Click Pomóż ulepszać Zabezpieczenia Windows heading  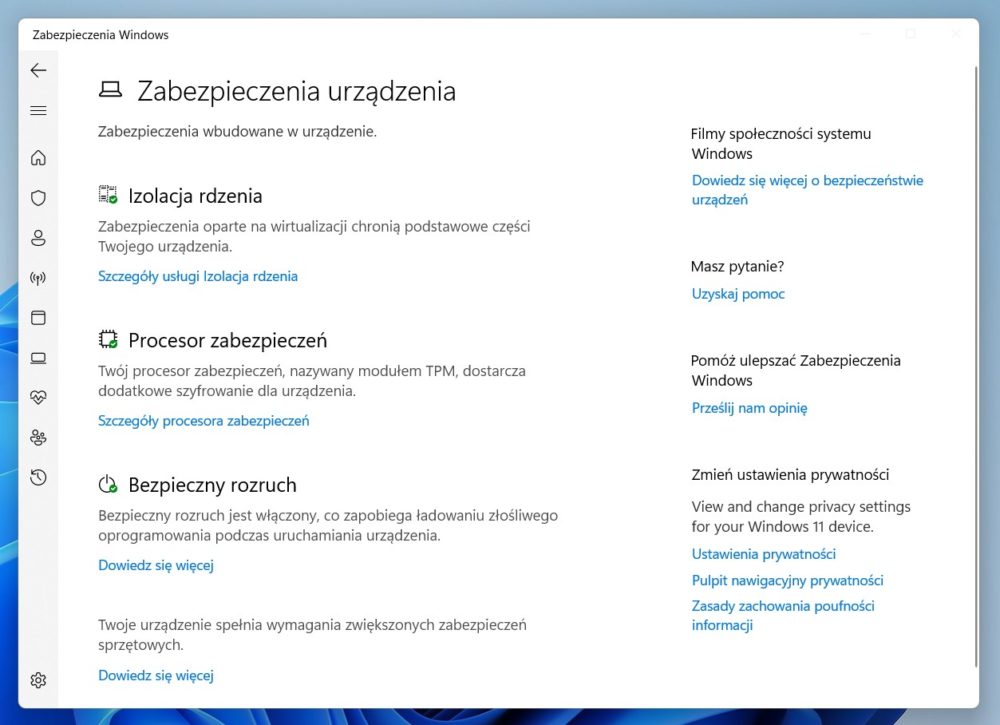pos(796,370)
